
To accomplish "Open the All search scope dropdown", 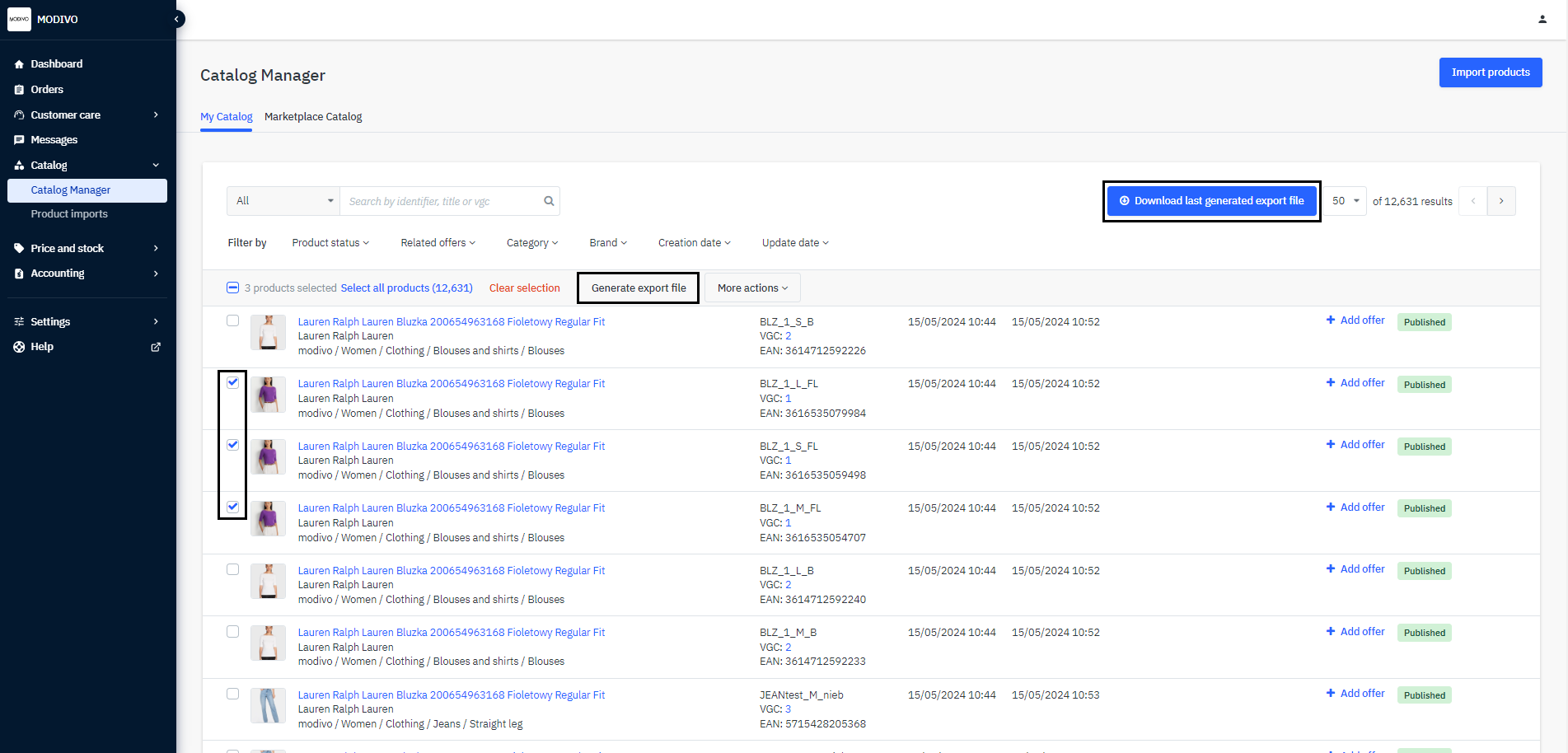I will pyautogui.click(x=283, y=201).
